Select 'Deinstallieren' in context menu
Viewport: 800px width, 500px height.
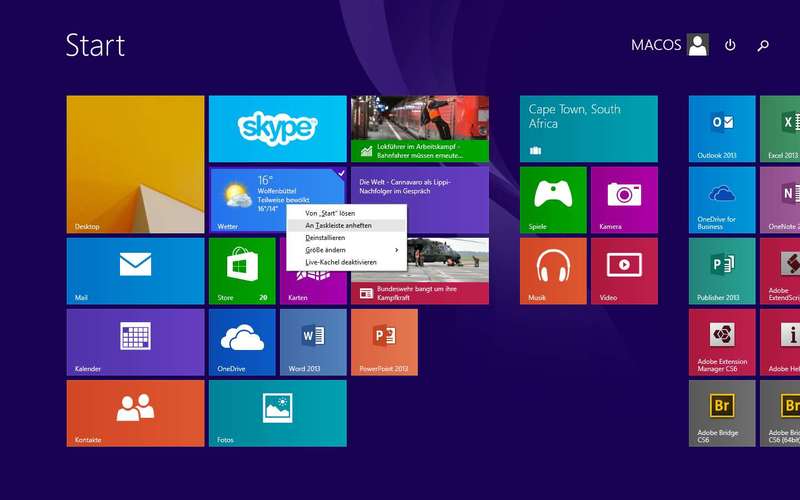[346, 238]
